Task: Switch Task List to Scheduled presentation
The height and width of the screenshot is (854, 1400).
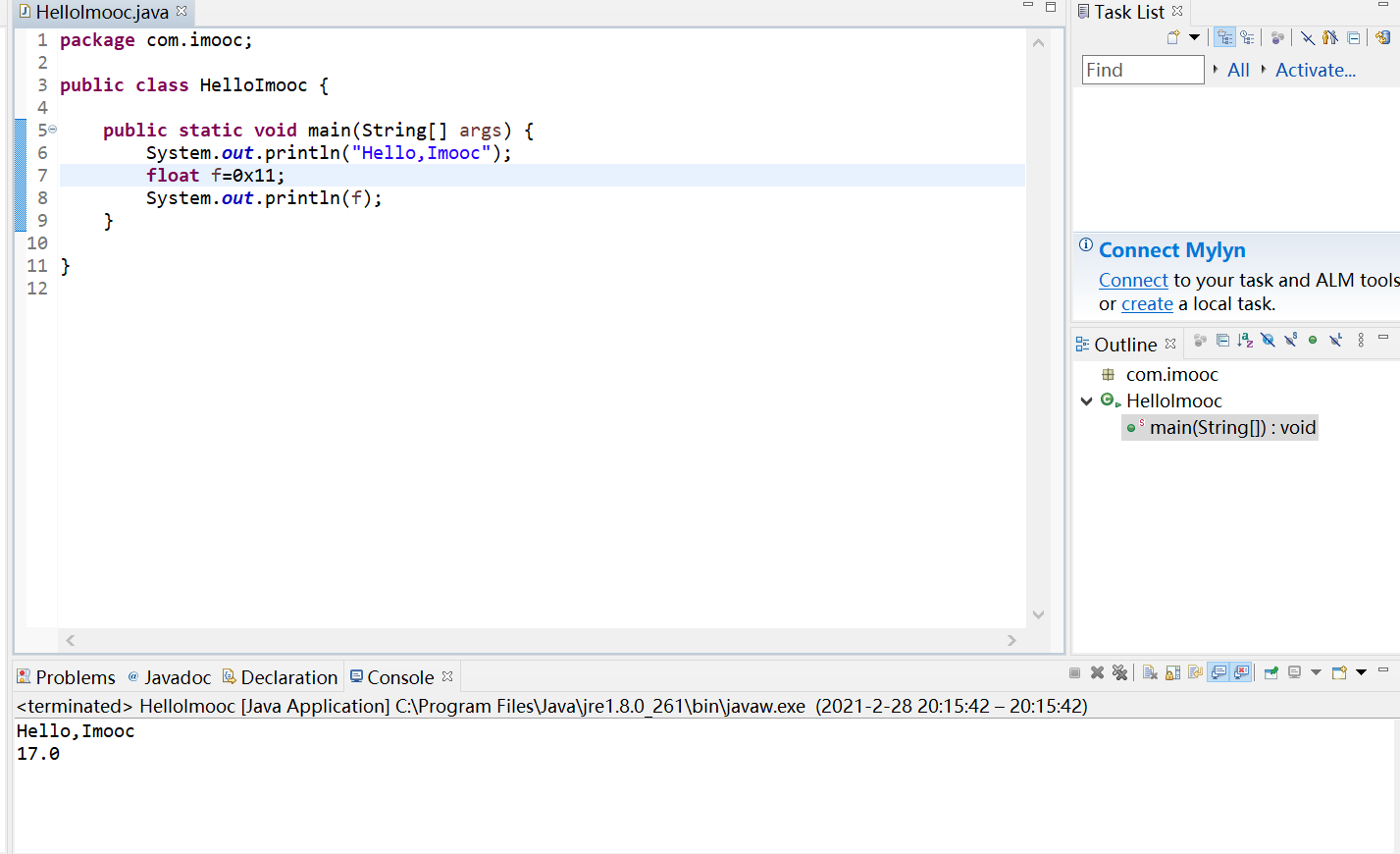Action: coord(1247,37)
